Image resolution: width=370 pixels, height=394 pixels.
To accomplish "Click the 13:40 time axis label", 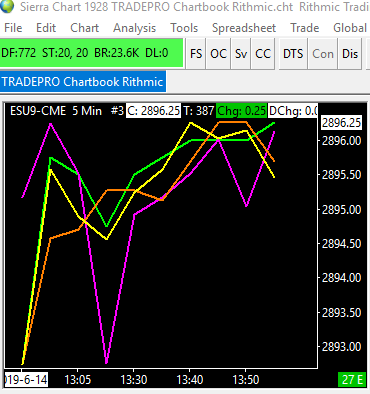I will (x=190, y=380).
